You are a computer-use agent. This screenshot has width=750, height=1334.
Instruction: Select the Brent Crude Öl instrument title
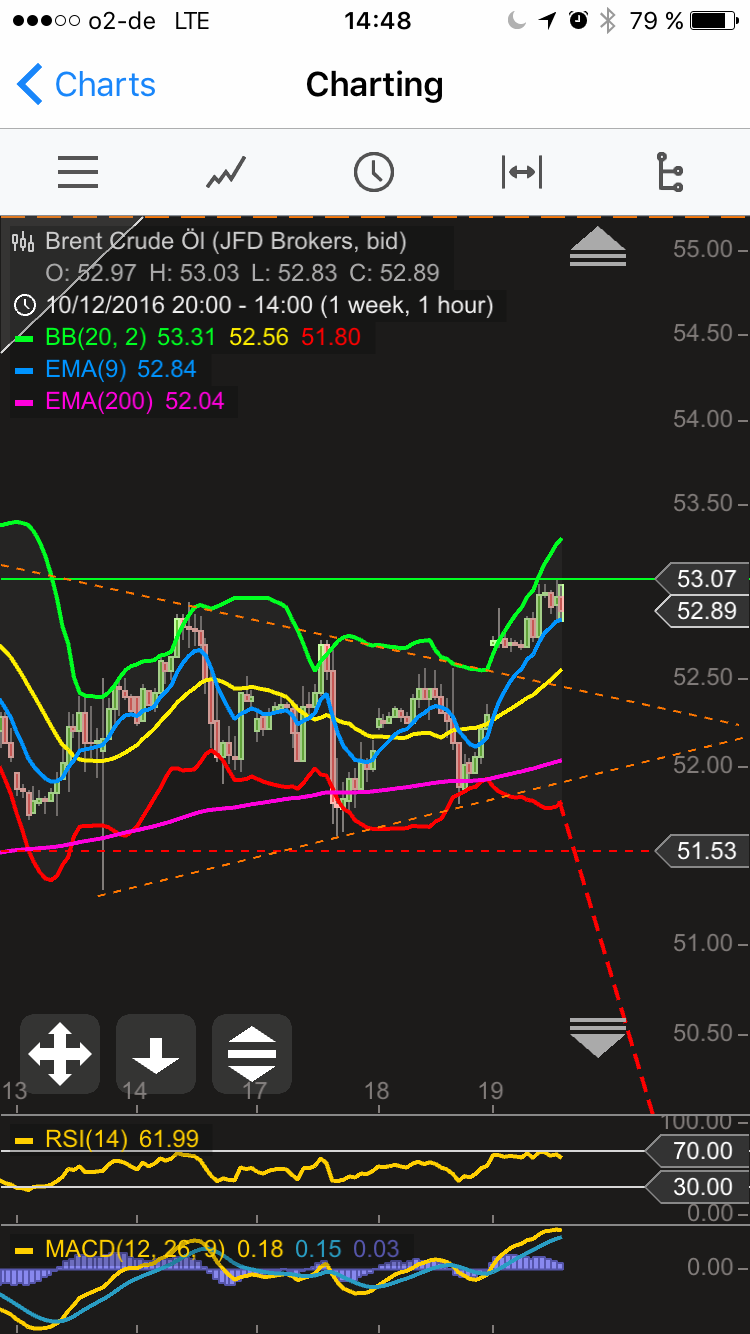tap(226, 241)
